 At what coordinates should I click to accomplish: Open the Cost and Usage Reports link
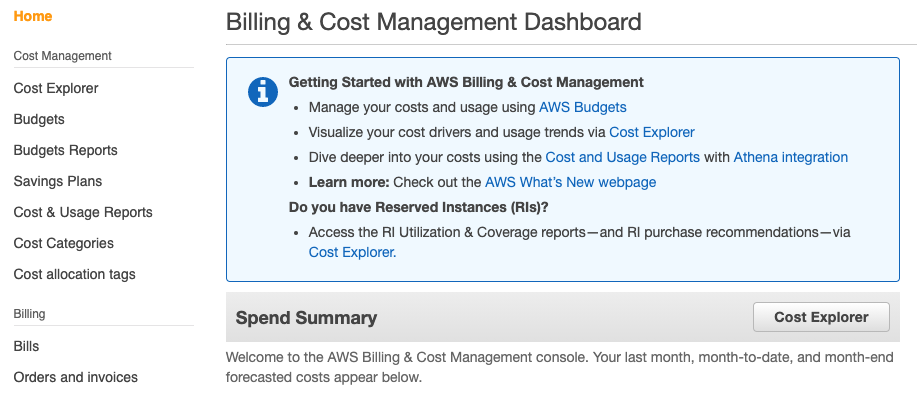click(622, 157)
